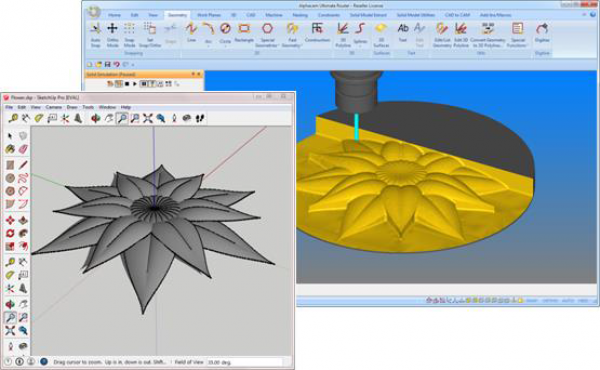Select the Text tool in Alphacam ribbon
This screenshot has width=600, height=370.
pyautogui.click(x=403, y=32)
